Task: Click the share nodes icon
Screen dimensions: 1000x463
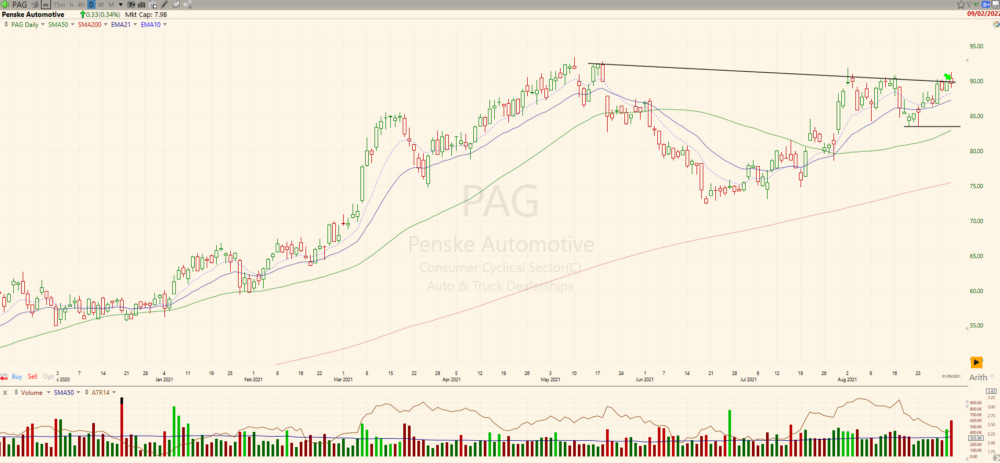Action: tap(187, 4)
